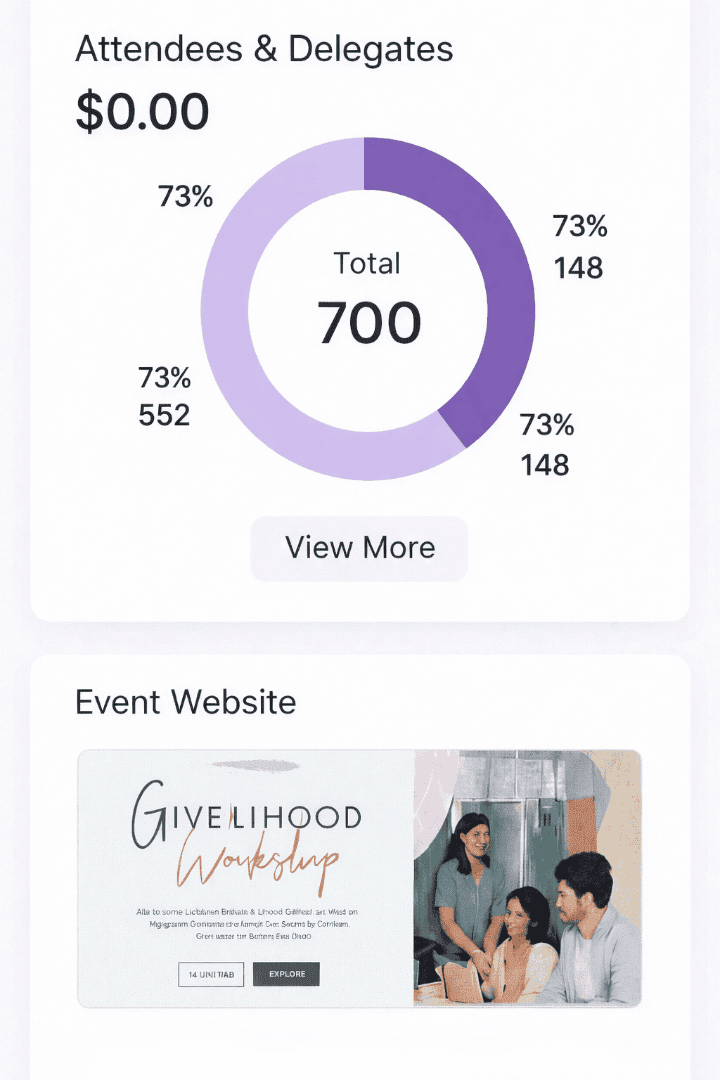Screen dimensions: 720x1080
Task: Click the 73% 552 chart label
Action: (165, 396)
